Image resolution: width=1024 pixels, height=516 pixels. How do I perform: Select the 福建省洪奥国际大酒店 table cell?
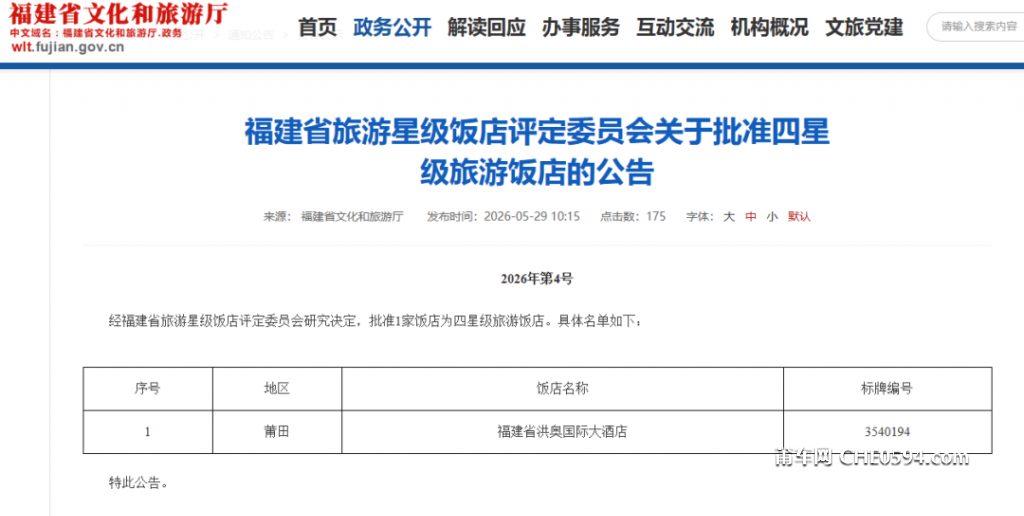562,432
